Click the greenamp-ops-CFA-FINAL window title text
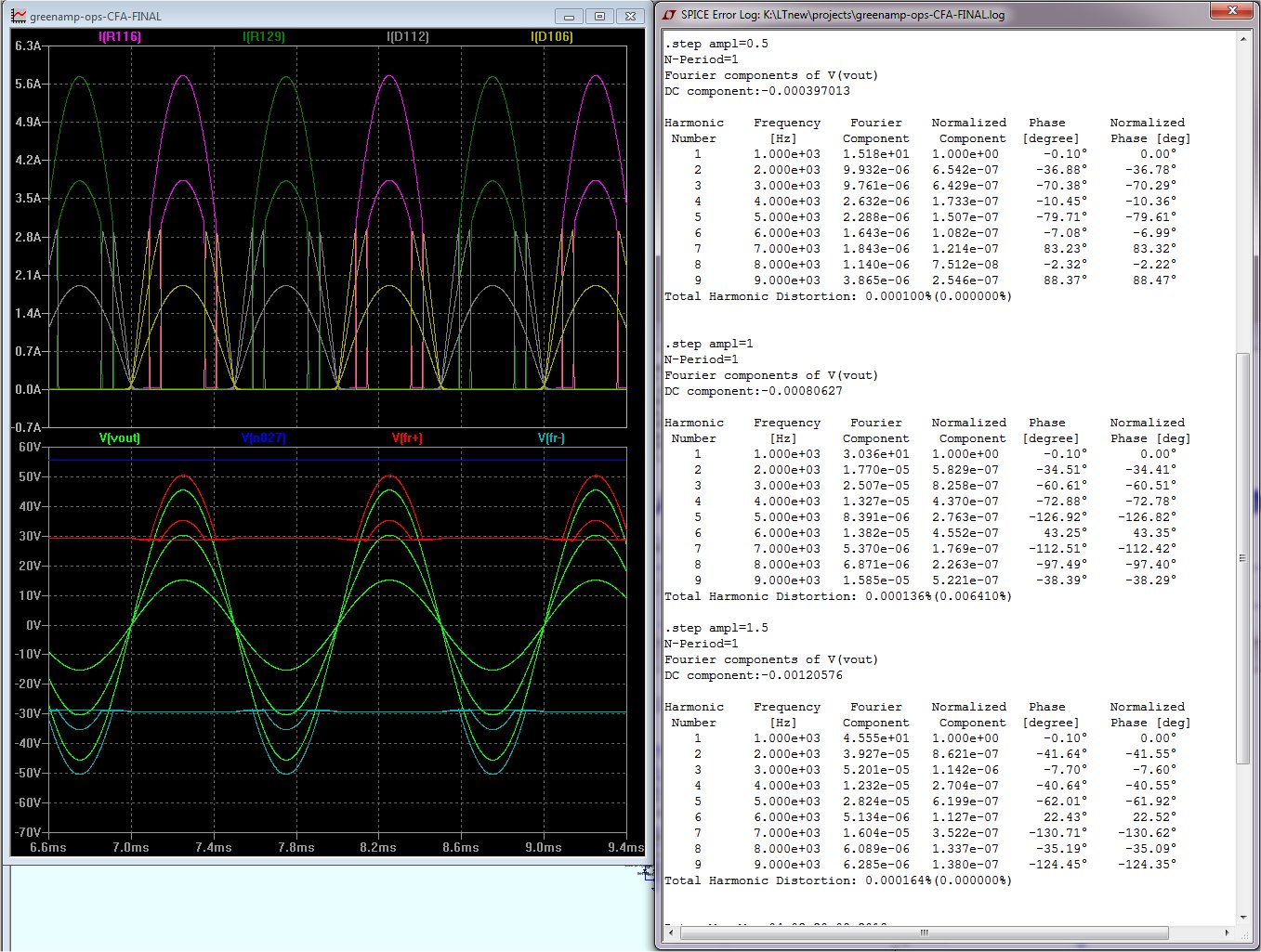Image resolution: width=1261 pixels, height=952 pixels. (96, 17)
